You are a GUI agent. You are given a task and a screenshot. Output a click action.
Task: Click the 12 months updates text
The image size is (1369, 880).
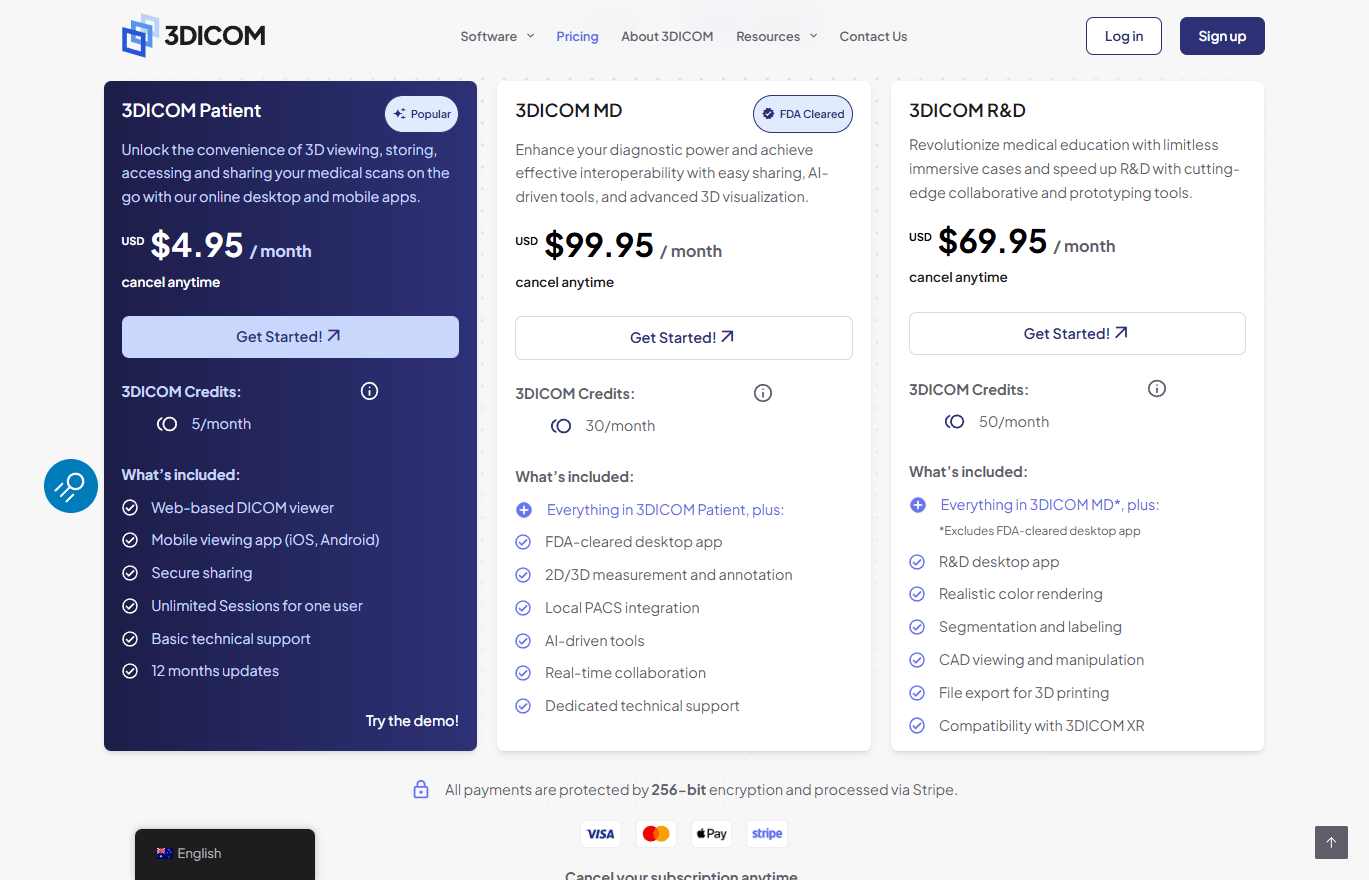(x=215, y=671)
